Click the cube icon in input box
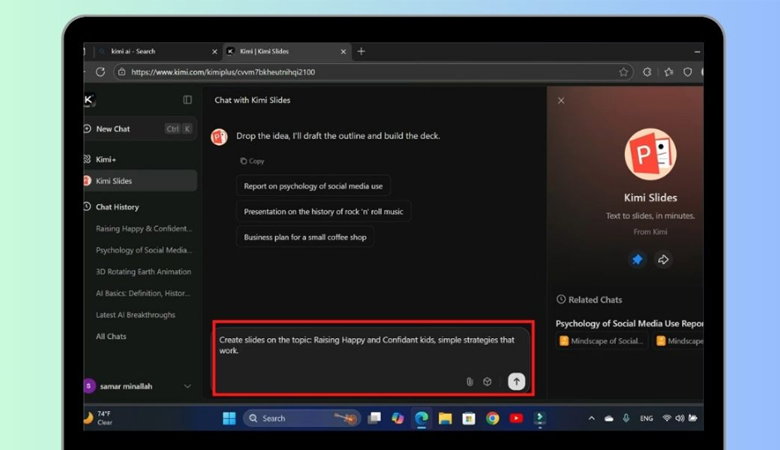Image resolution: width=780 pixels, height=450 pixels. (487, 381)
